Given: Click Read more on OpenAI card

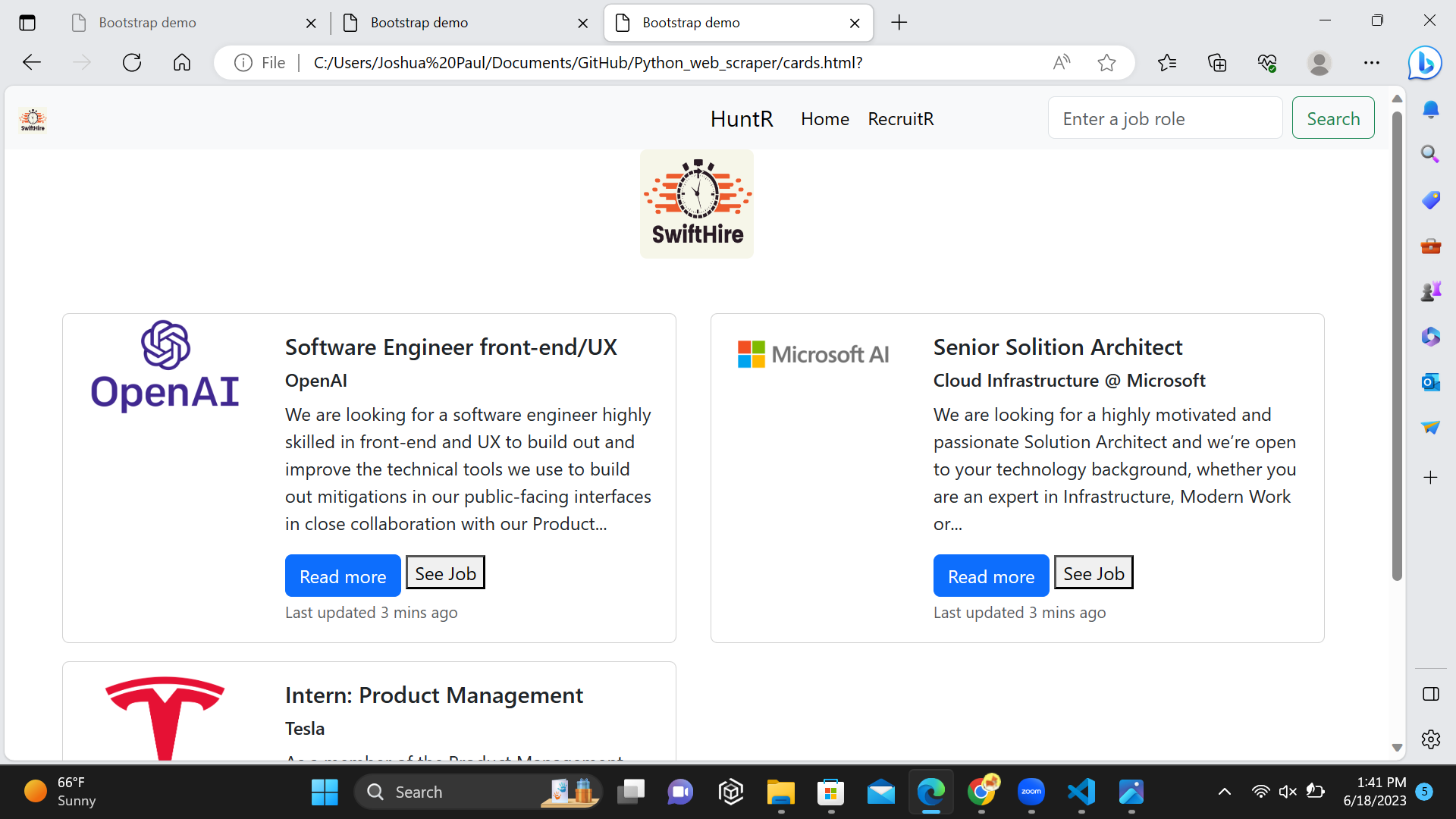Looking at the screenshot, I should pos(343,576).
